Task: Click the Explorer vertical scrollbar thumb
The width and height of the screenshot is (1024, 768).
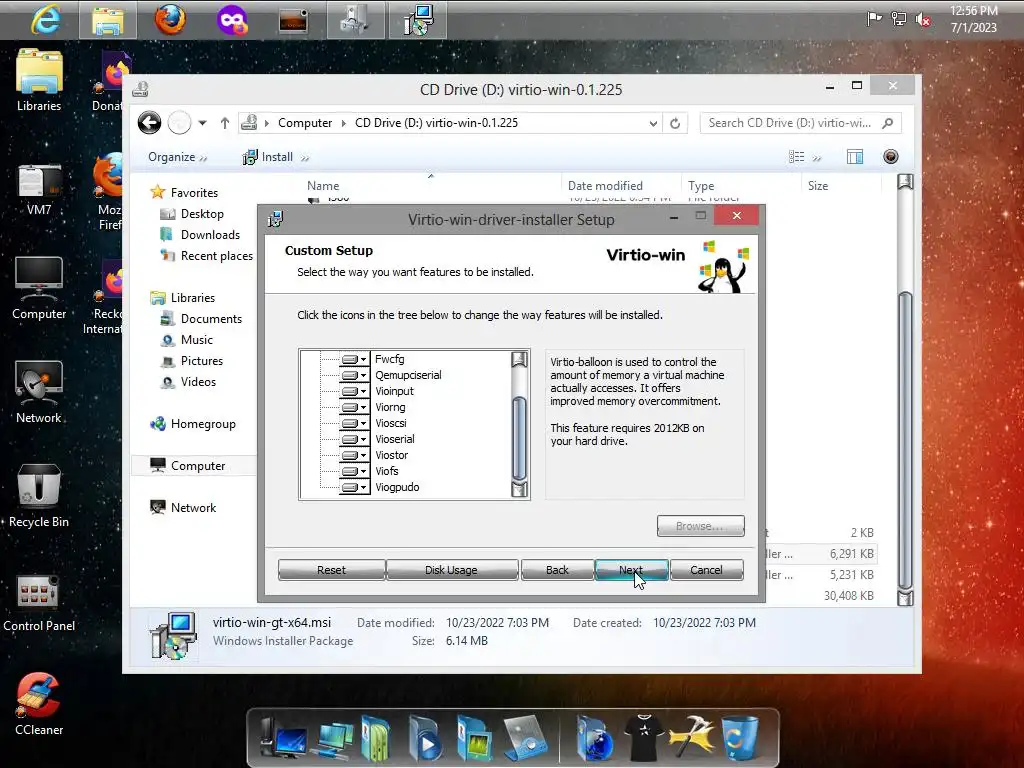Action: [905, 440]
